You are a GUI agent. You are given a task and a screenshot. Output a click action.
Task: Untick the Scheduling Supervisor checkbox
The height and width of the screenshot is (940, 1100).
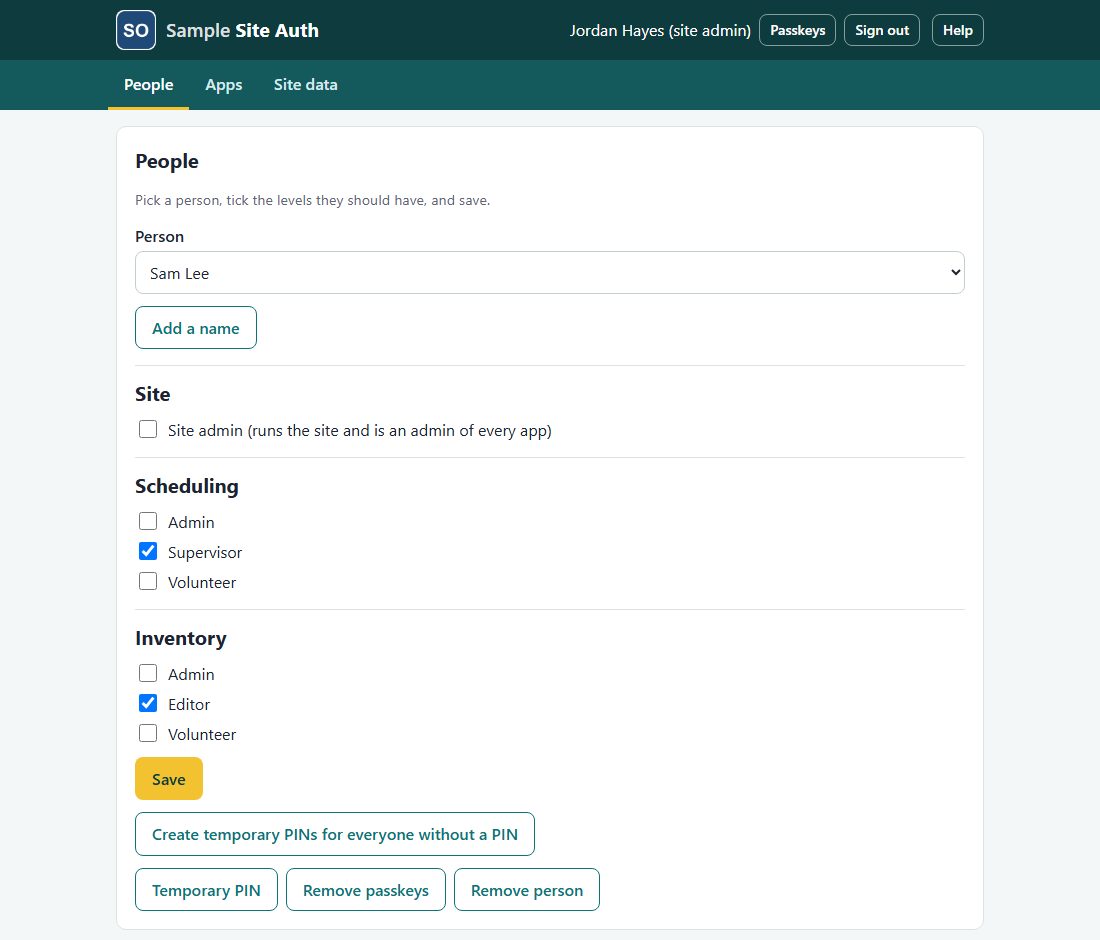click(148, 551)
